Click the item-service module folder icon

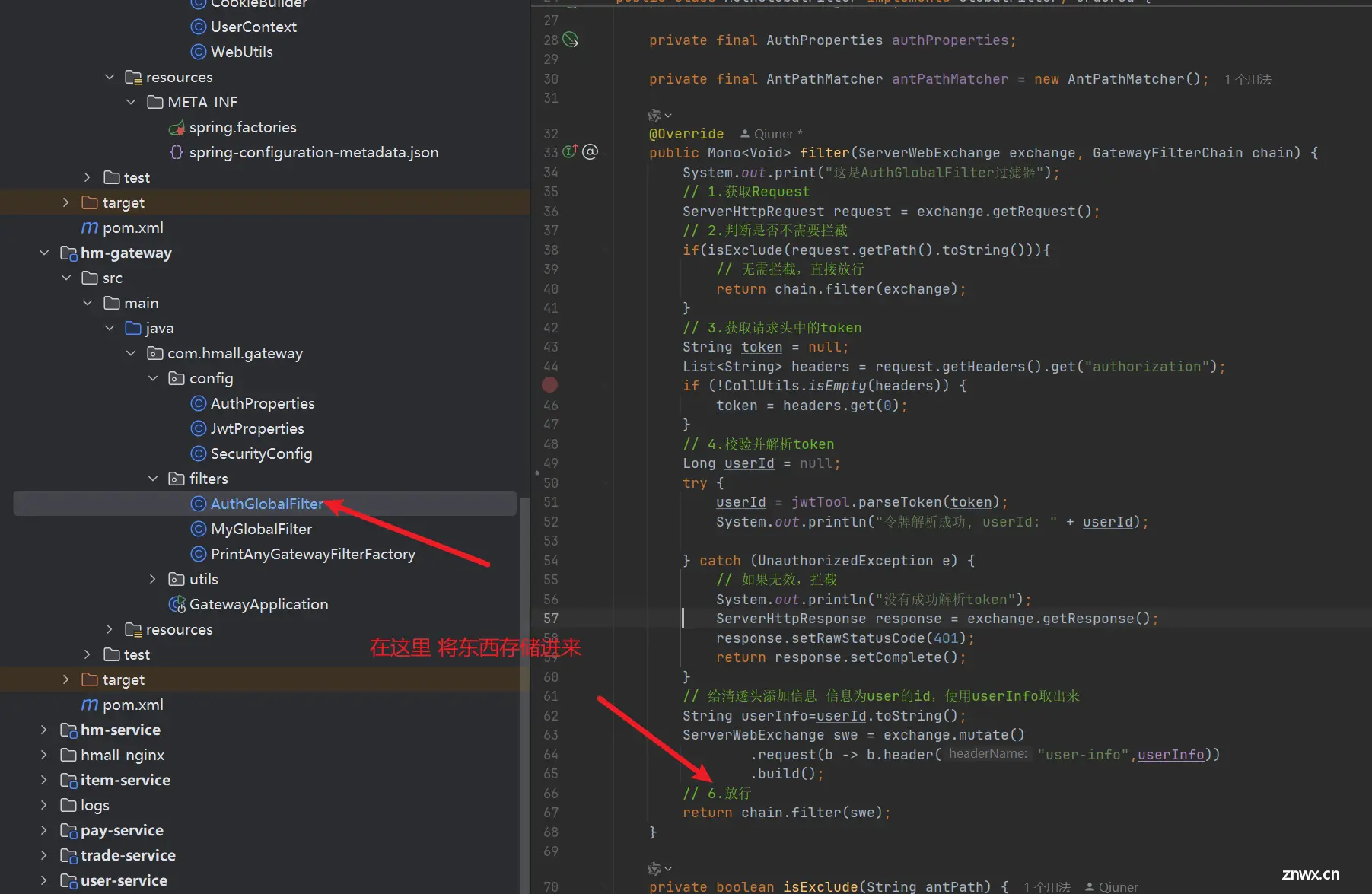pyautogui.click(x=68, y=780)
